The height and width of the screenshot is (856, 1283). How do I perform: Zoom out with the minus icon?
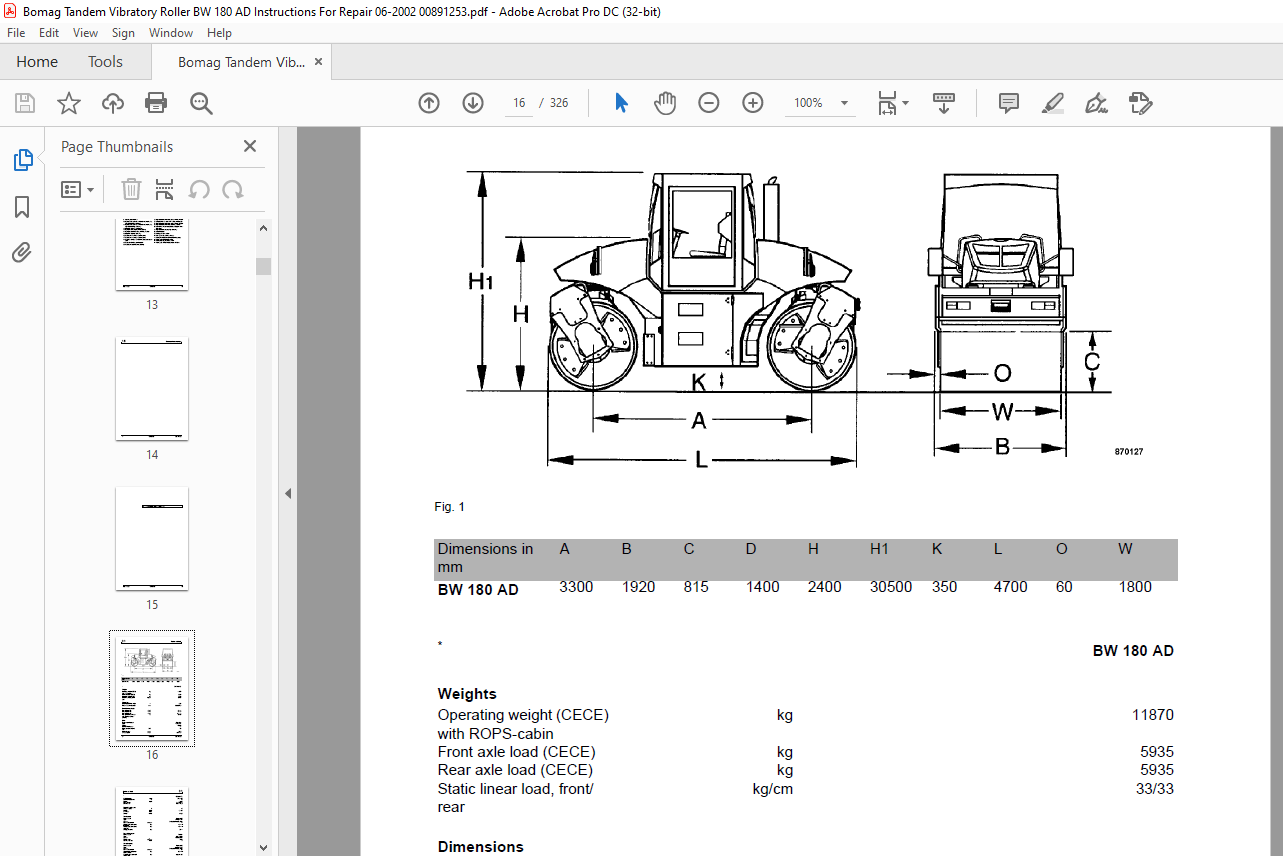pos(709,103)
